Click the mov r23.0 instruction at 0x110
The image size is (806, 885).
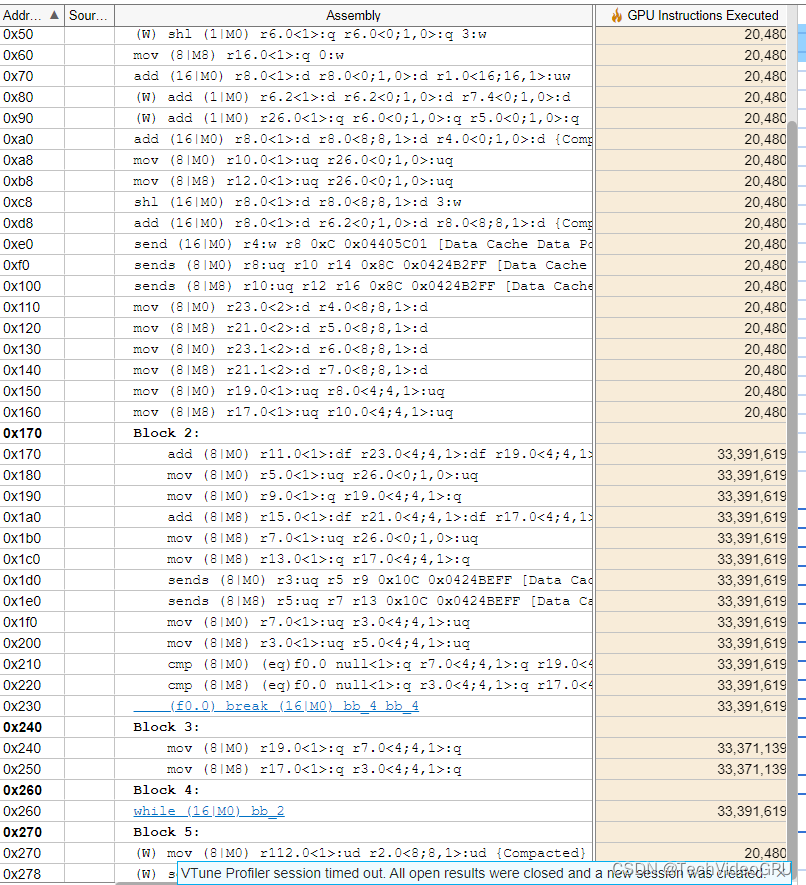point(281,307)
